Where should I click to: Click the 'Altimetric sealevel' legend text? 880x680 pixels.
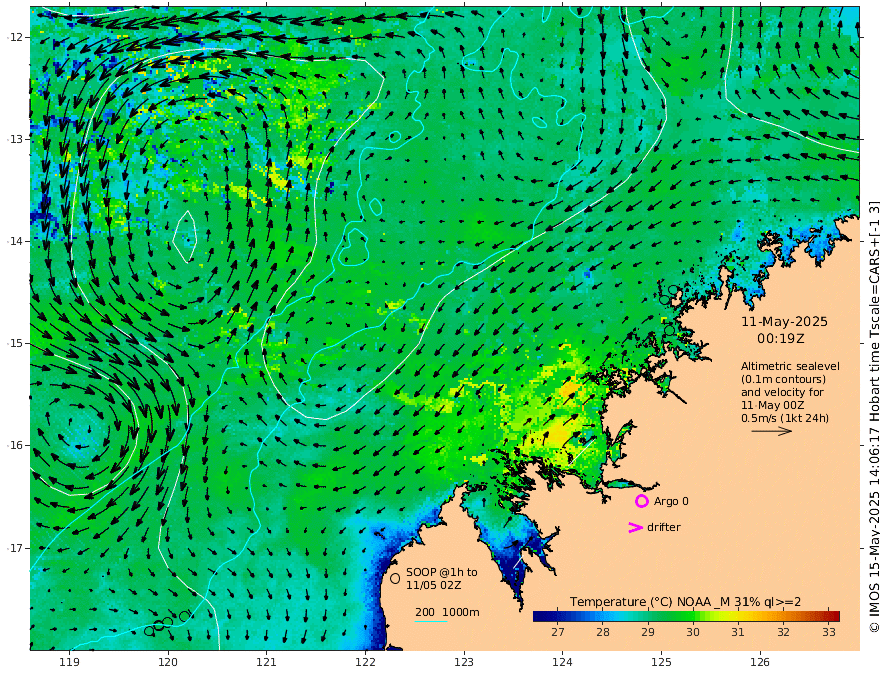pos(790,366)
